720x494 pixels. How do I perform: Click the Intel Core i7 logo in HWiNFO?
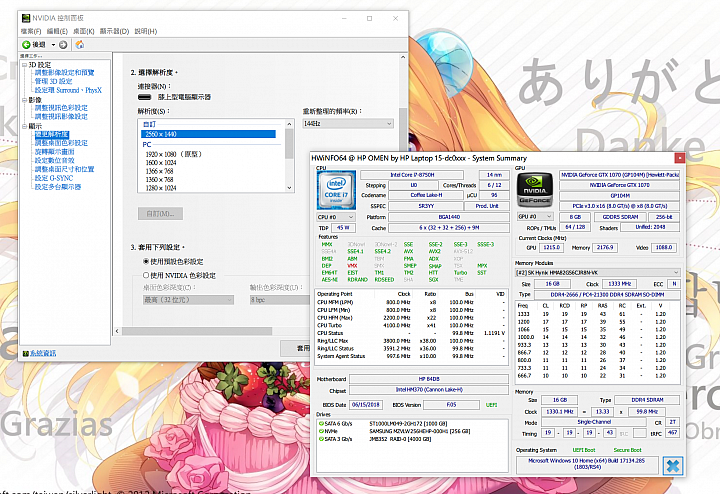[336, 190]
